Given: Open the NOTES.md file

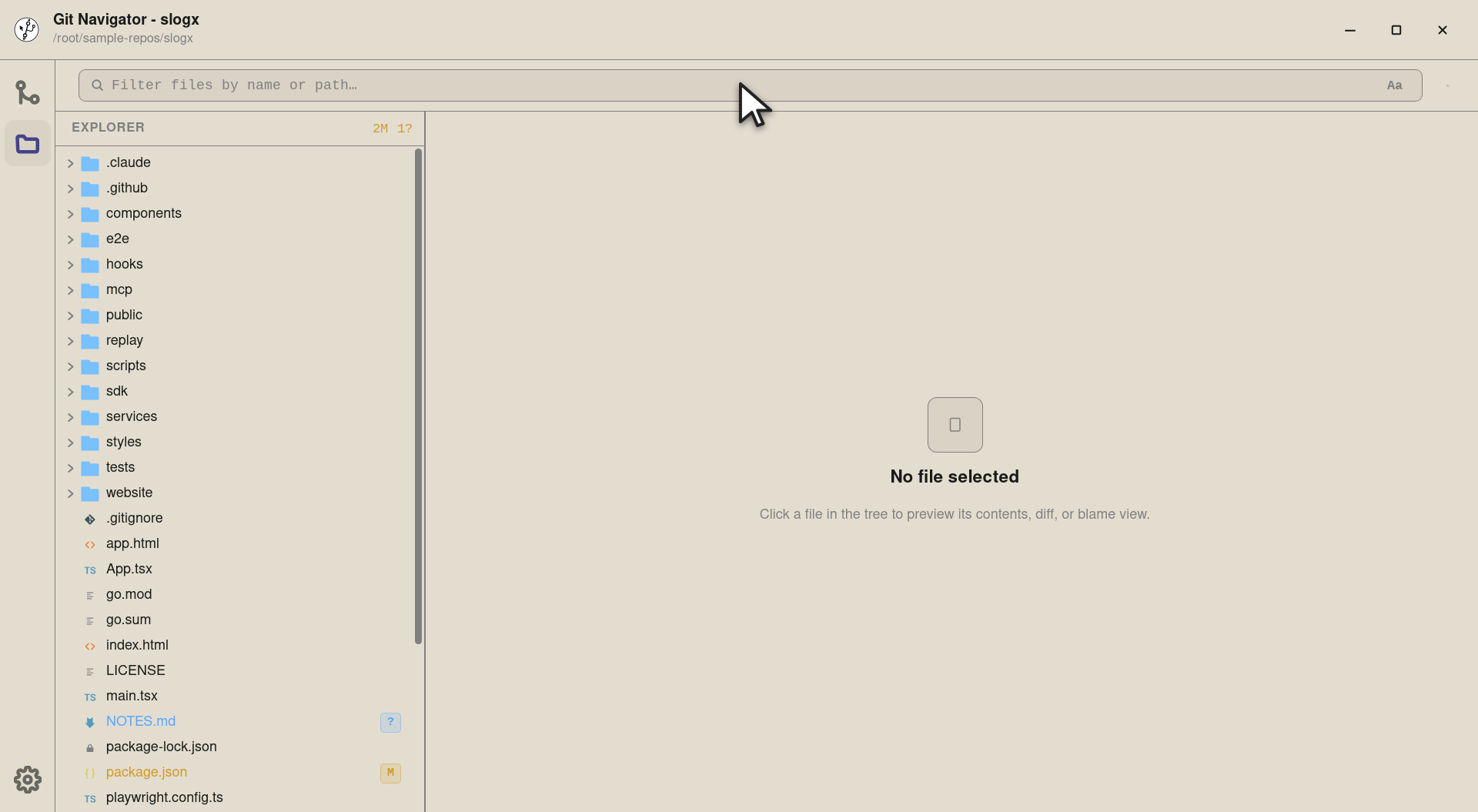Looking at the screenshot, I should [141, 721].
